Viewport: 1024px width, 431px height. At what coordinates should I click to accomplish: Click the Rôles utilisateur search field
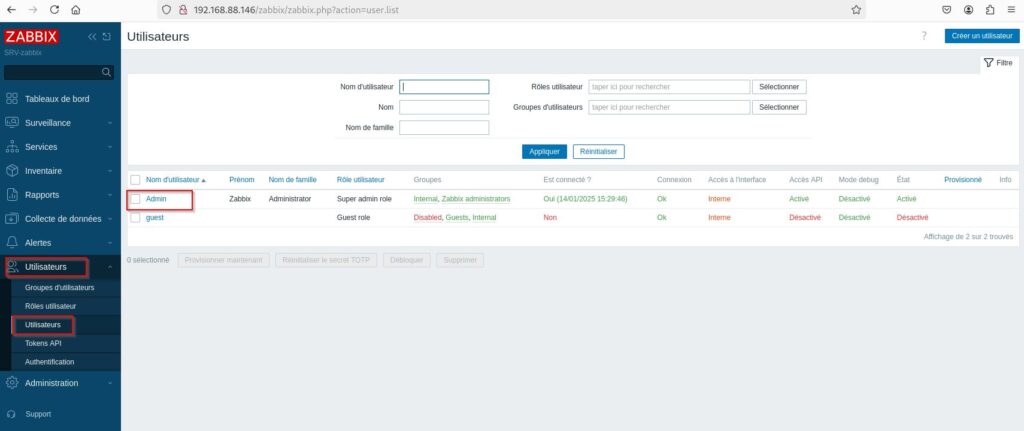669,87
